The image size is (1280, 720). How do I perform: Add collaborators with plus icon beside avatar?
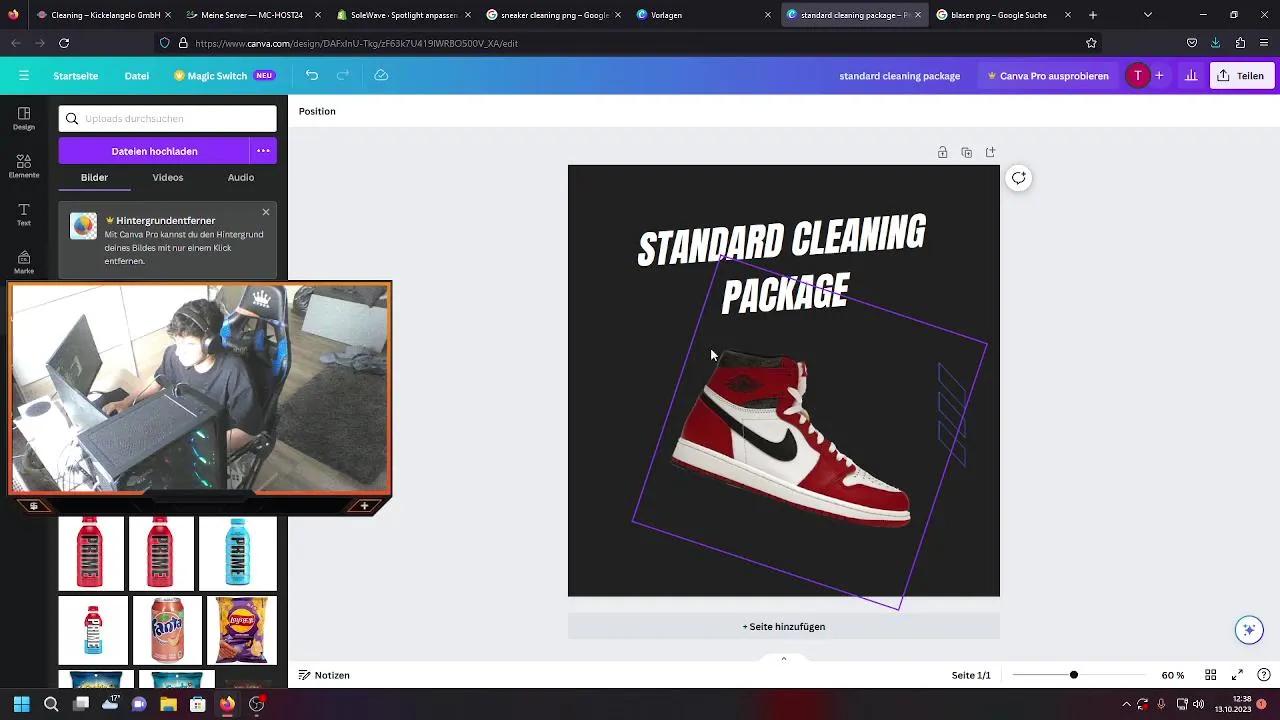[1159, 75]
